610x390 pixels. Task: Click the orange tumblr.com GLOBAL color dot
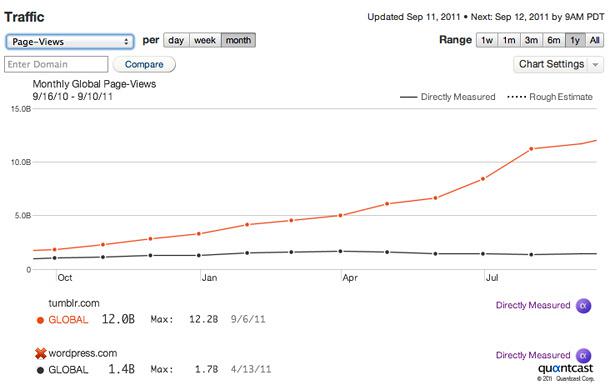(40, 320)
